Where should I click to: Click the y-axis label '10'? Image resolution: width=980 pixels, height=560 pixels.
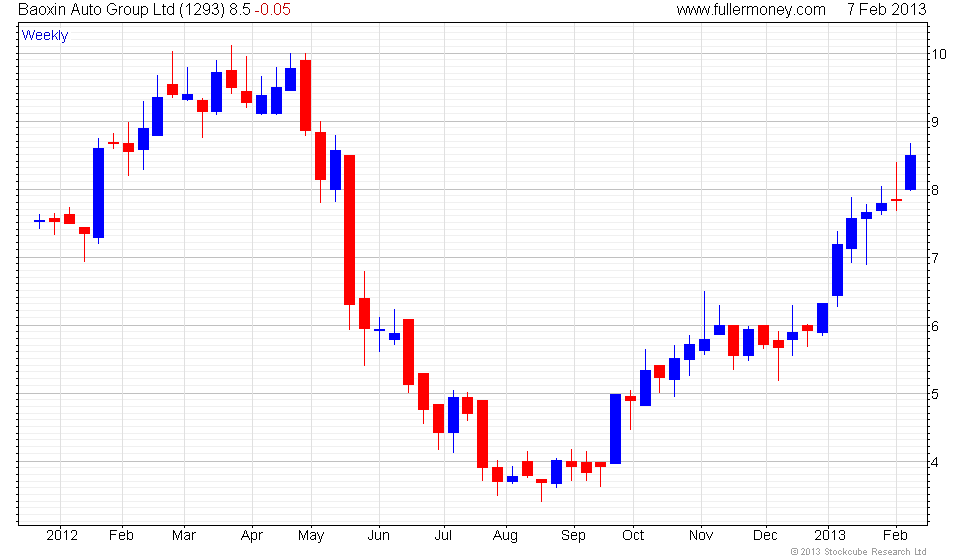(939, 54)
